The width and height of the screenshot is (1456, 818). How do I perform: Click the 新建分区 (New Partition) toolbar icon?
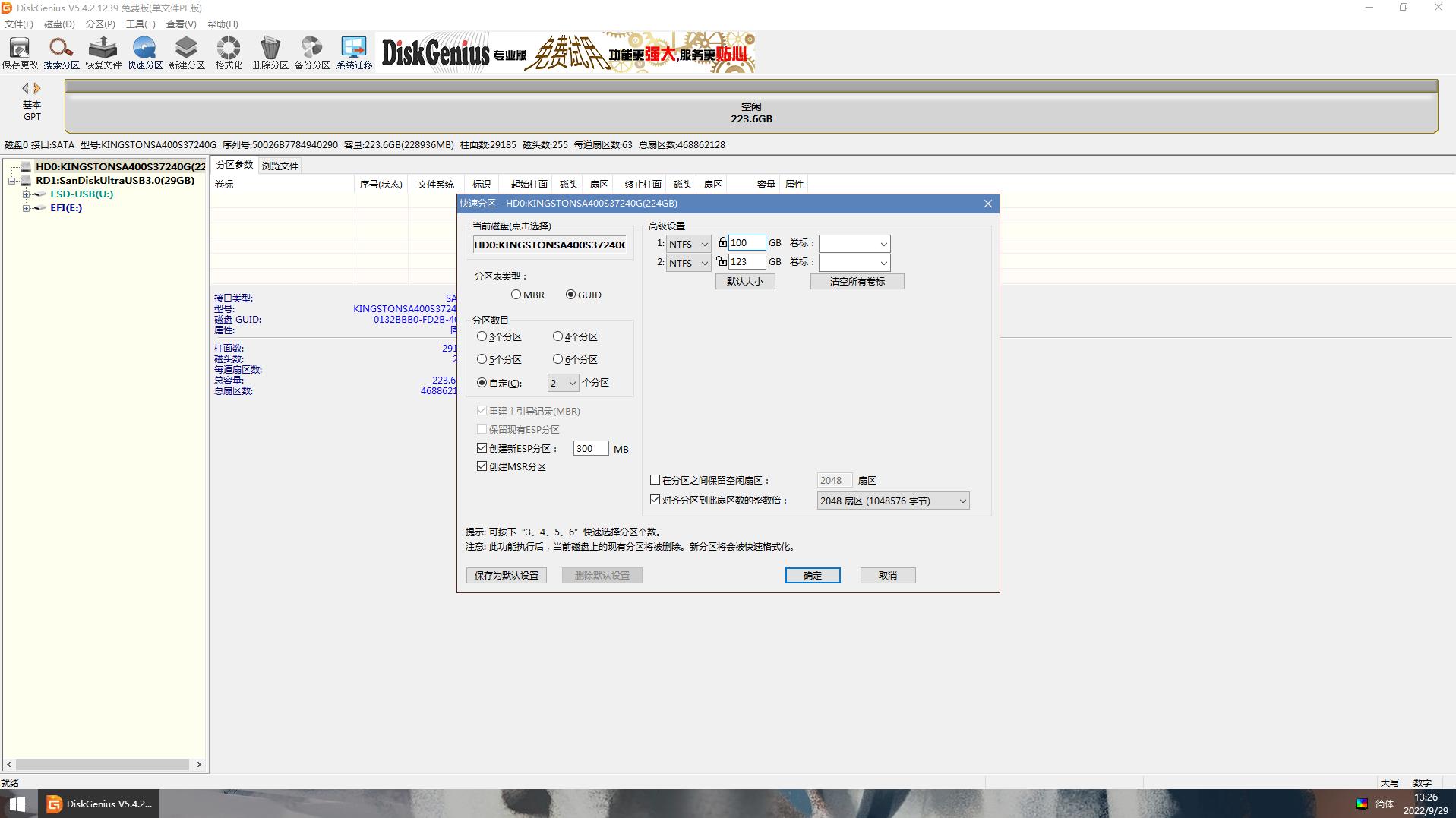pos(186,53)
